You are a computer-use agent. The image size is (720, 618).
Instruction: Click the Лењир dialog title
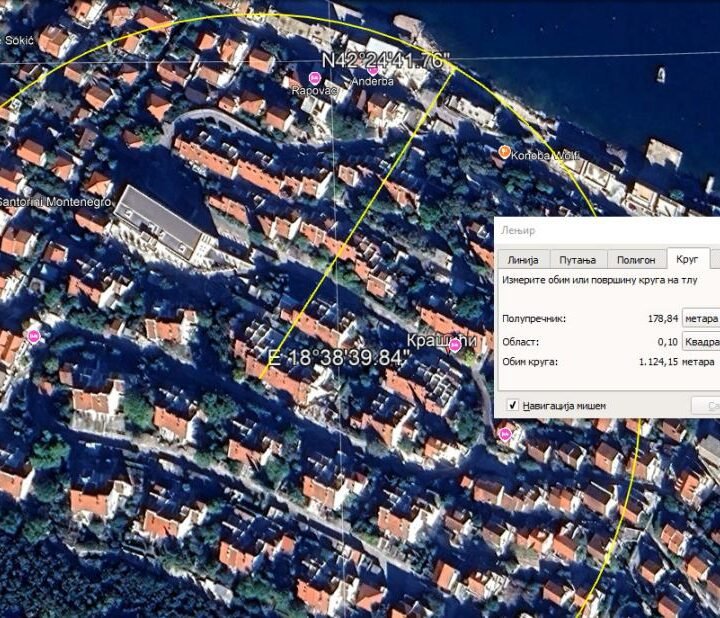(x=518, y=230)
